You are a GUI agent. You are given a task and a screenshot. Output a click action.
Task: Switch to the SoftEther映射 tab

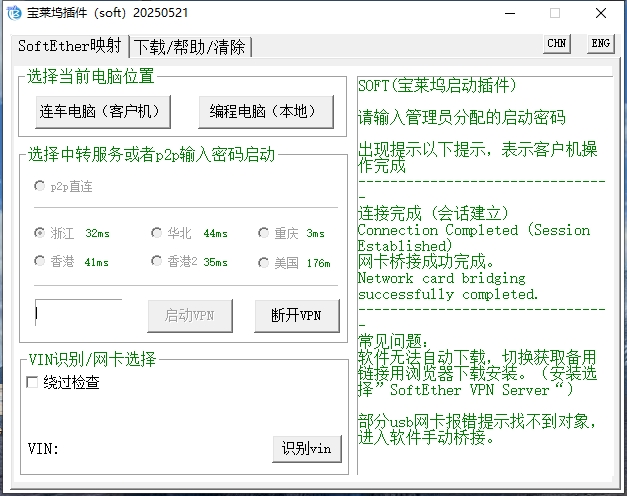pos(70,47)
